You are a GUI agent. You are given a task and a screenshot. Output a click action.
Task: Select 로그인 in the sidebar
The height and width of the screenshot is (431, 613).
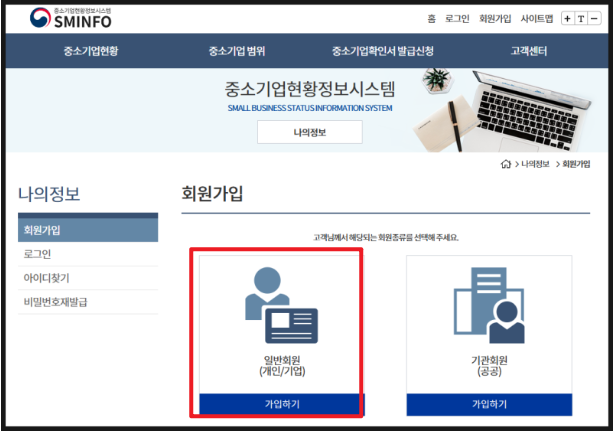88,254
